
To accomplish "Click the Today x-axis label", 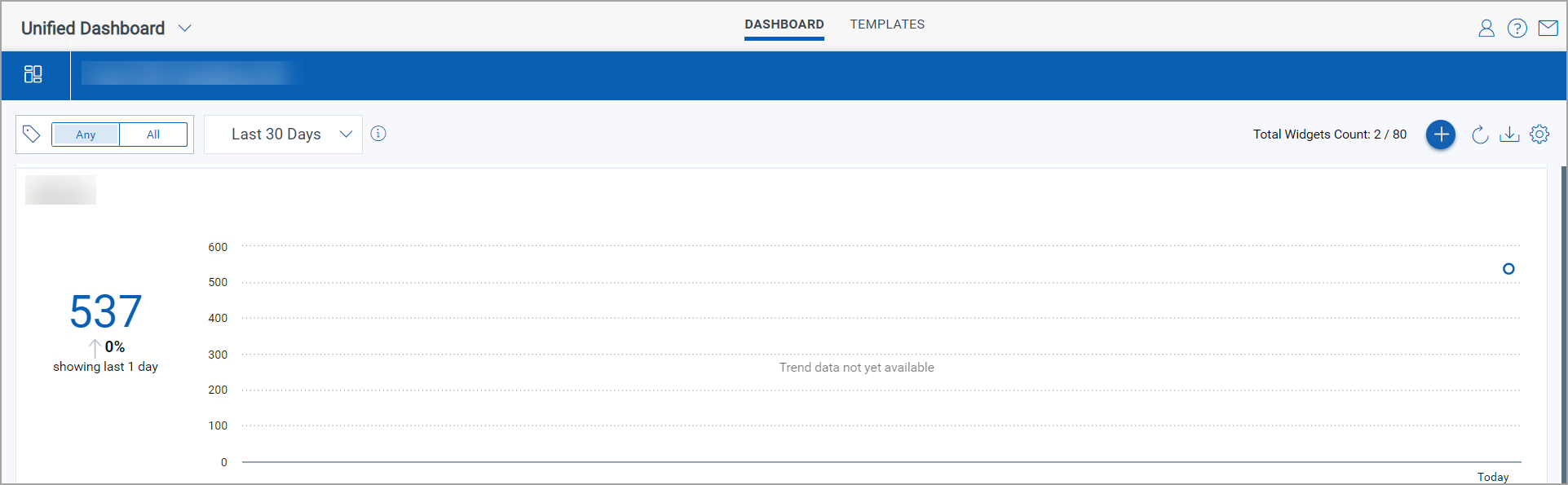I will coord(1493,477).
